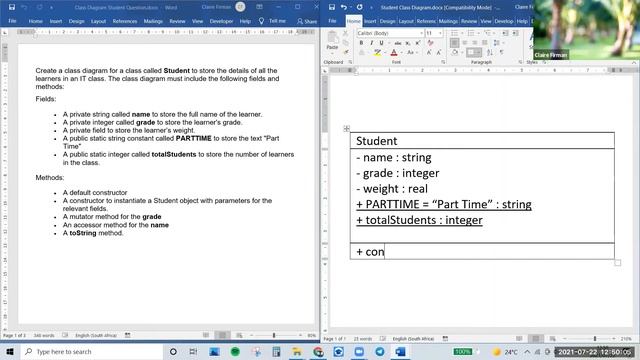Open Review tab in left Word window
The height and width of the screenshot is (360, 640).
(x=177, y=21)
